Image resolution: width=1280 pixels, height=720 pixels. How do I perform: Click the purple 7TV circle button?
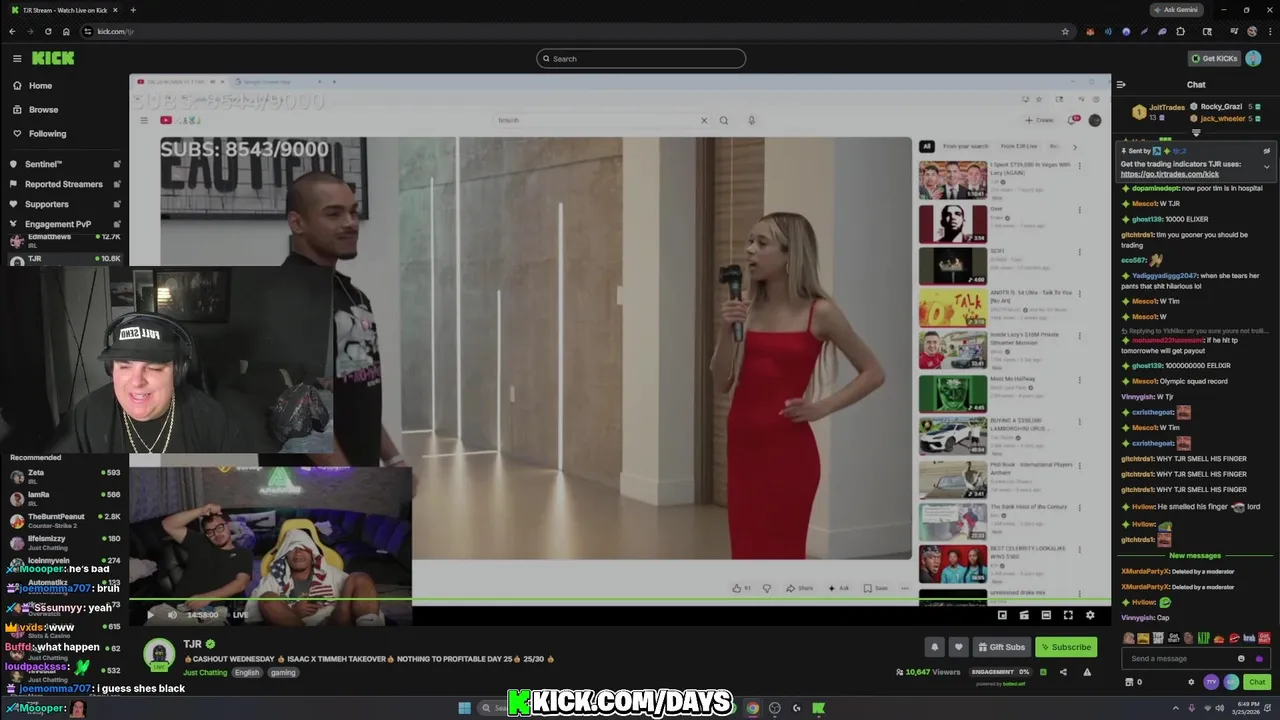[1211, 682]
